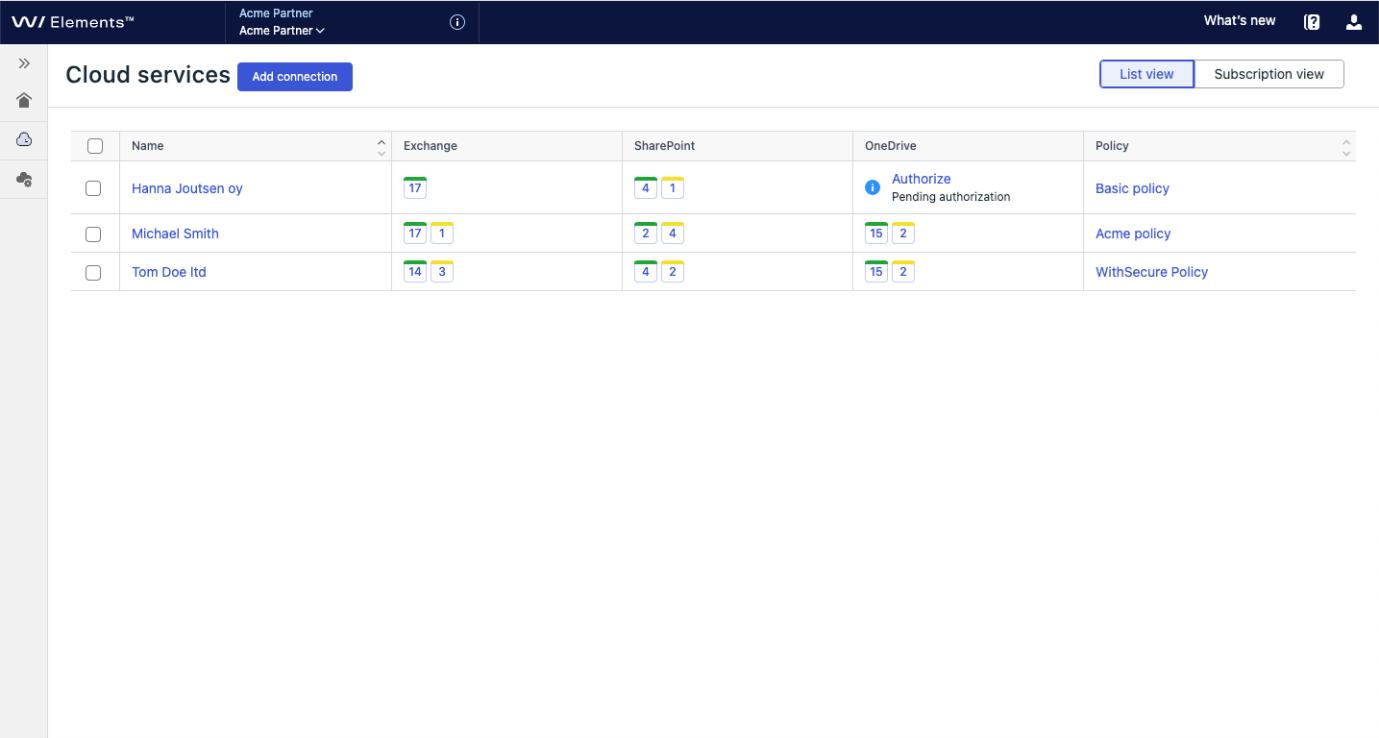This screenshot has height=738, width=1379.
Task: Open the Tom Doe ltd connection
Action: [x=169, y=272]
